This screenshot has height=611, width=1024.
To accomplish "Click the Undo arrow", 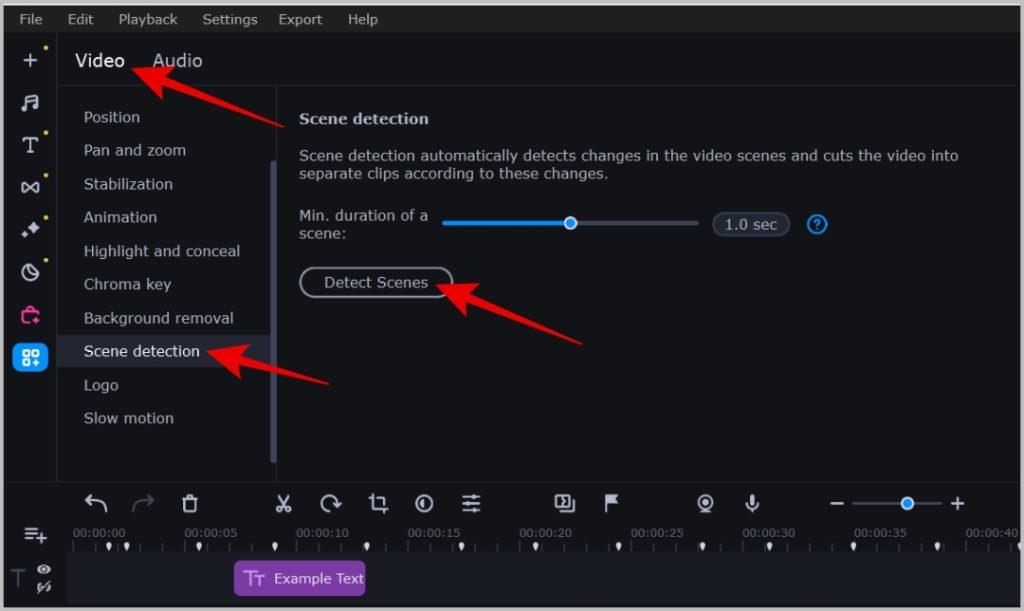I will pyautogui.click(x=96, y=503).
